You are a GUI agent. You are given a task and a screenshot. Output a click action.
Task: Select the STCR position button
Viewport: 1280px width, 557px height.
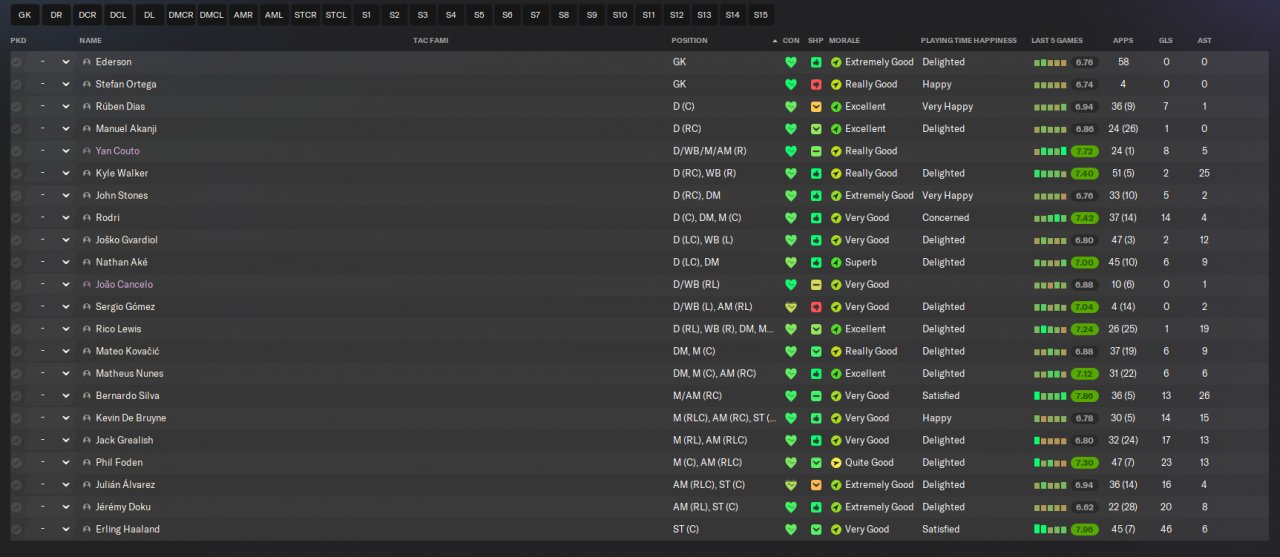pos(305,15)
